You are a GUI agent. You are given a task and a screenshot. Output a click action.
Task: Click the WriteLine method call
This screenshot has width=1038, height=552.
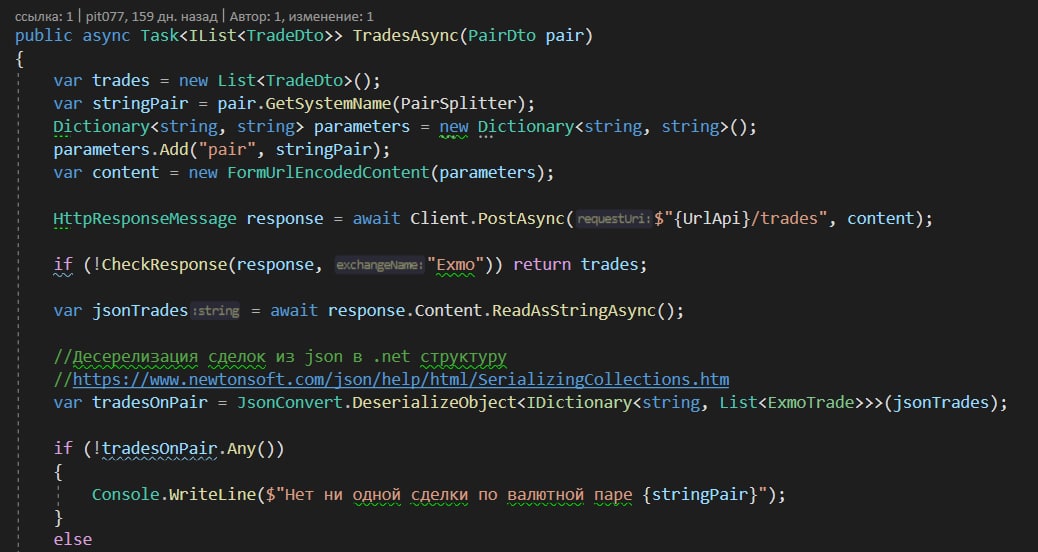click(x=212, y=494)
